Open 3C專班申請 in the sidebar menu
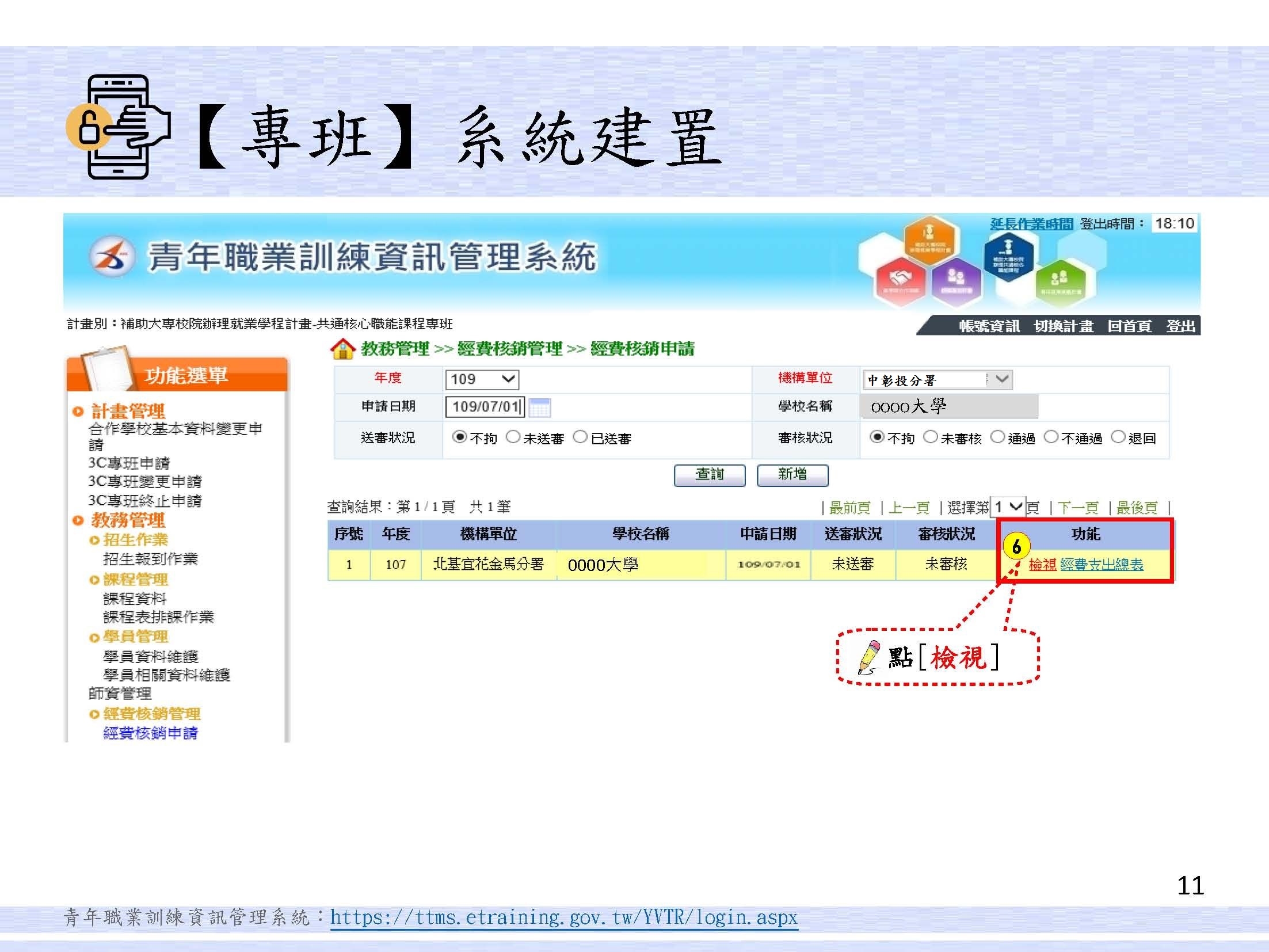 pyautogui.click(x=129, y=463)
